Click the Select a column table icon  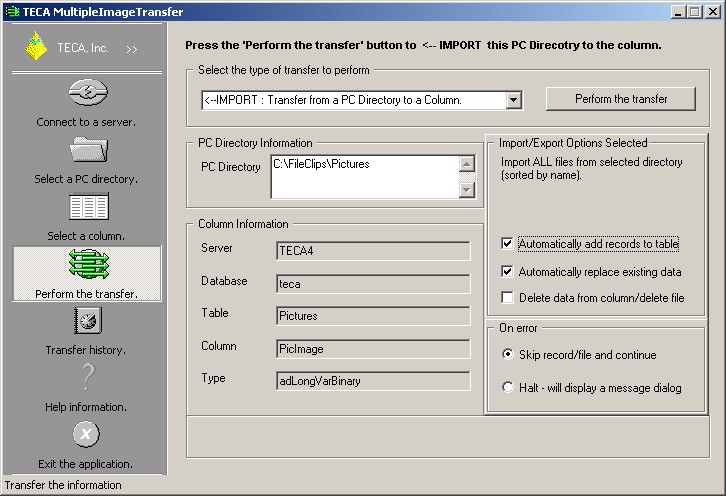coord(89,207)
